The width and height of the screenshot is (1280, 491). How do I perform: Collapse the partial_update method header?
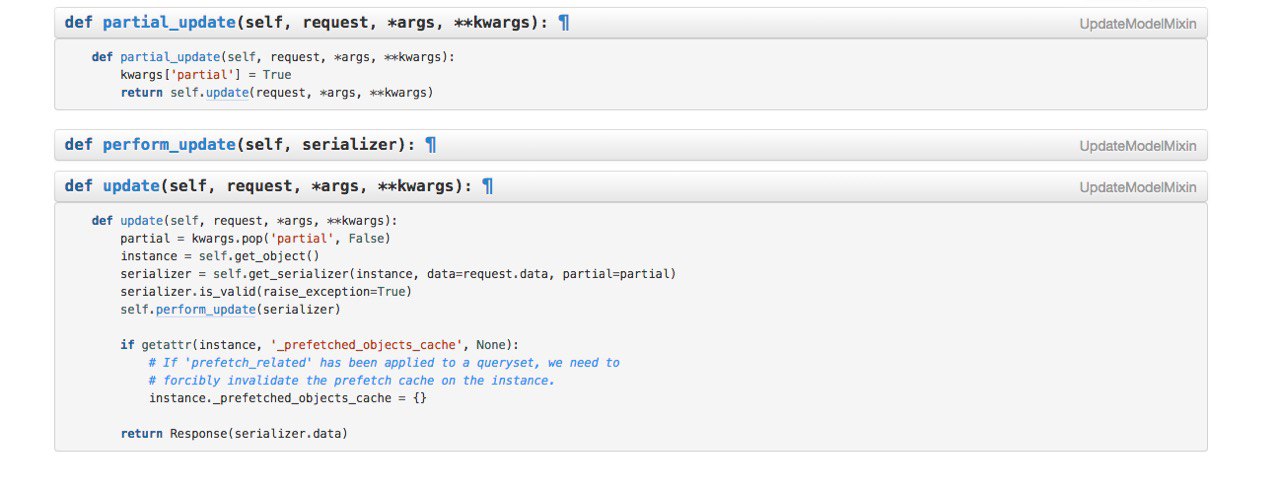point(630,22)
